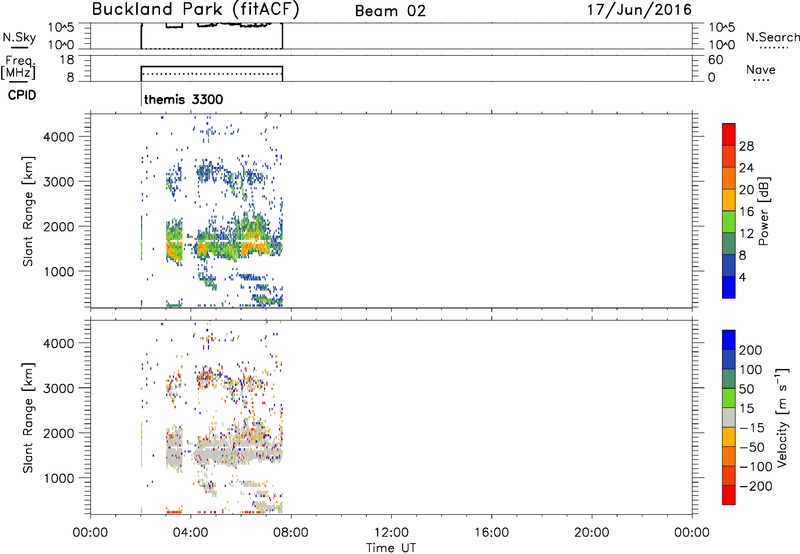Viewport: 800px width, 554px height.
Task: Click the 'Freq. [MHz]' axis label
Action: (x=19, y=68)
